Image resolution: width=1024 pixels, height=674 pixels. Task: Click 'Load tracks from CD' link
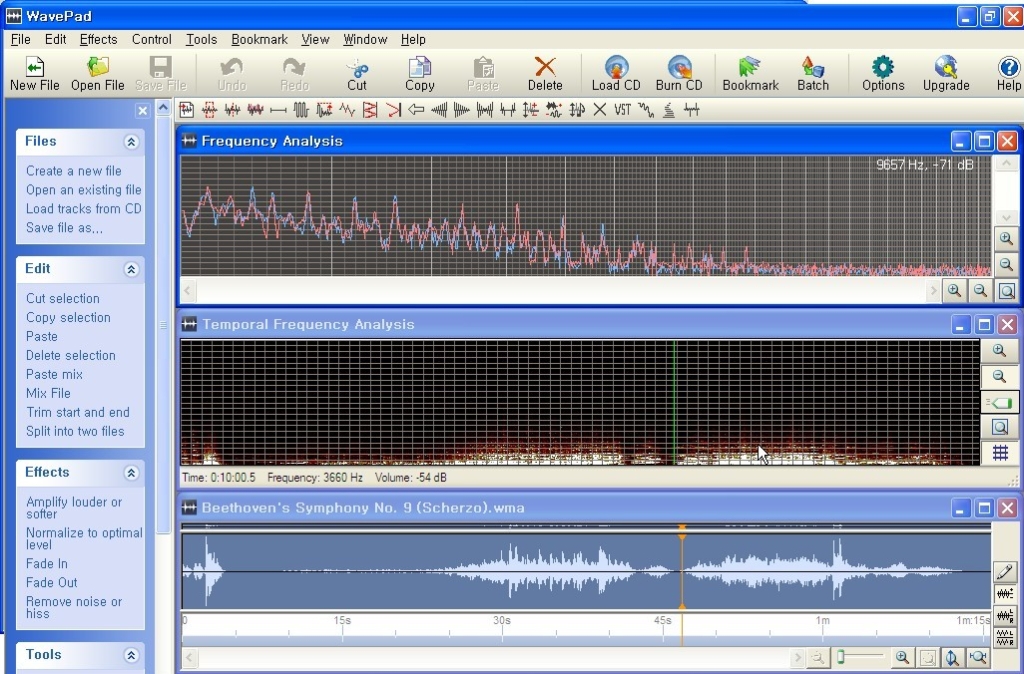84,209
